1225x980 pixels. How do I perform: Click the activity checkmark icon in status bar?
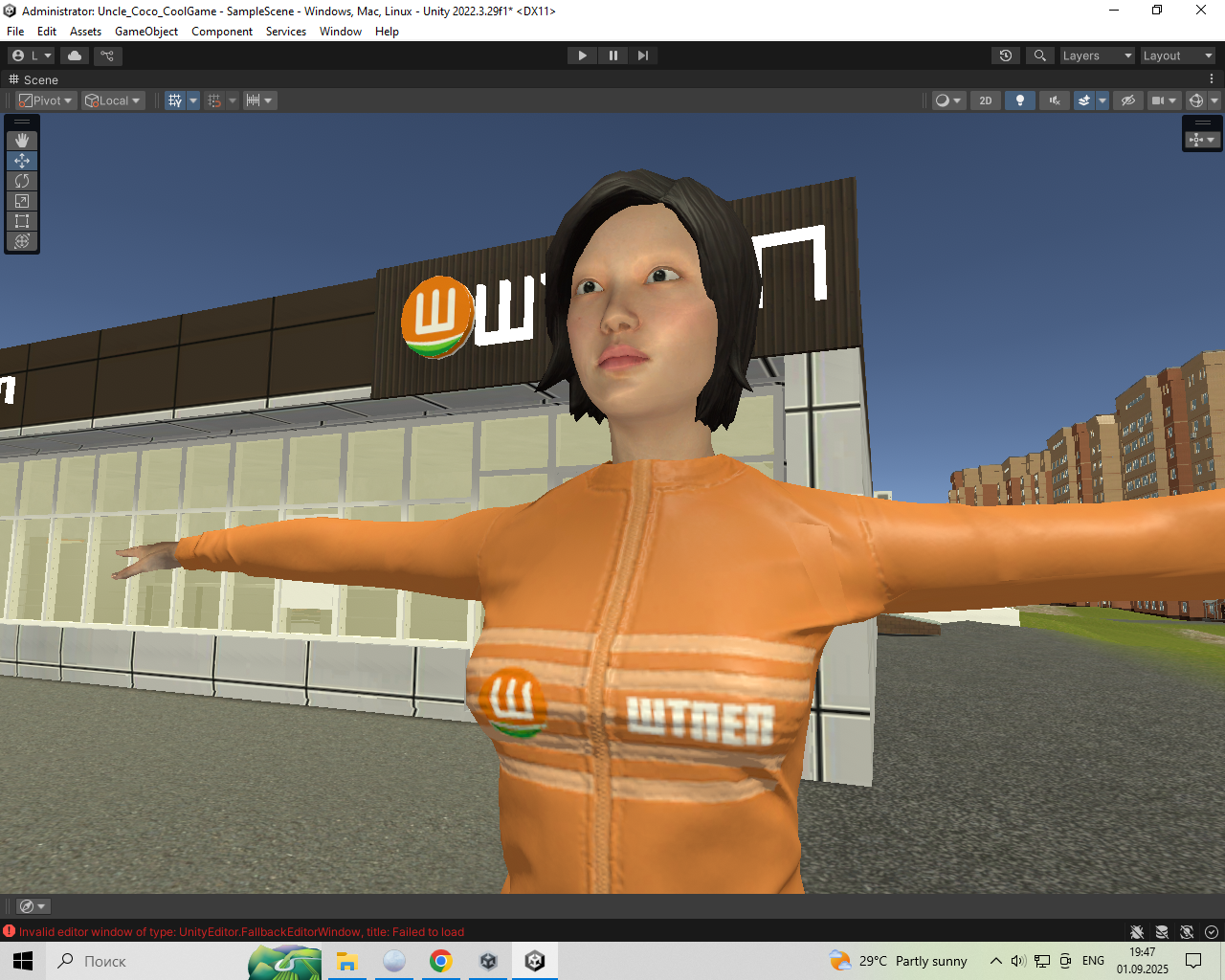(1212, 932)
